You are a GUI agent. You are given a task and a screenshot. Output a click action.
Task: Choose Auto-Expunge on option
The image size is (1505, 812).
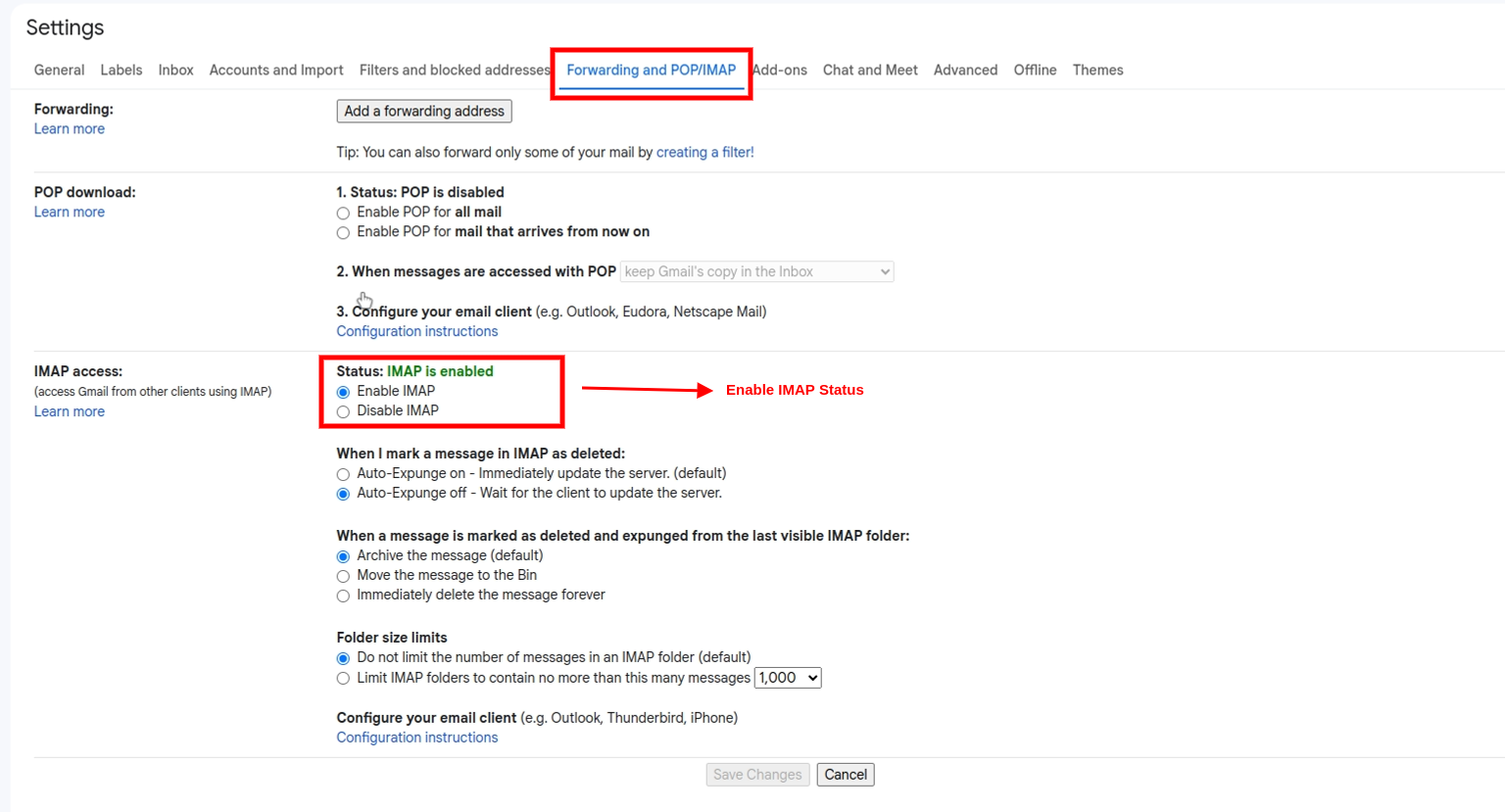(x=343, y=474)
